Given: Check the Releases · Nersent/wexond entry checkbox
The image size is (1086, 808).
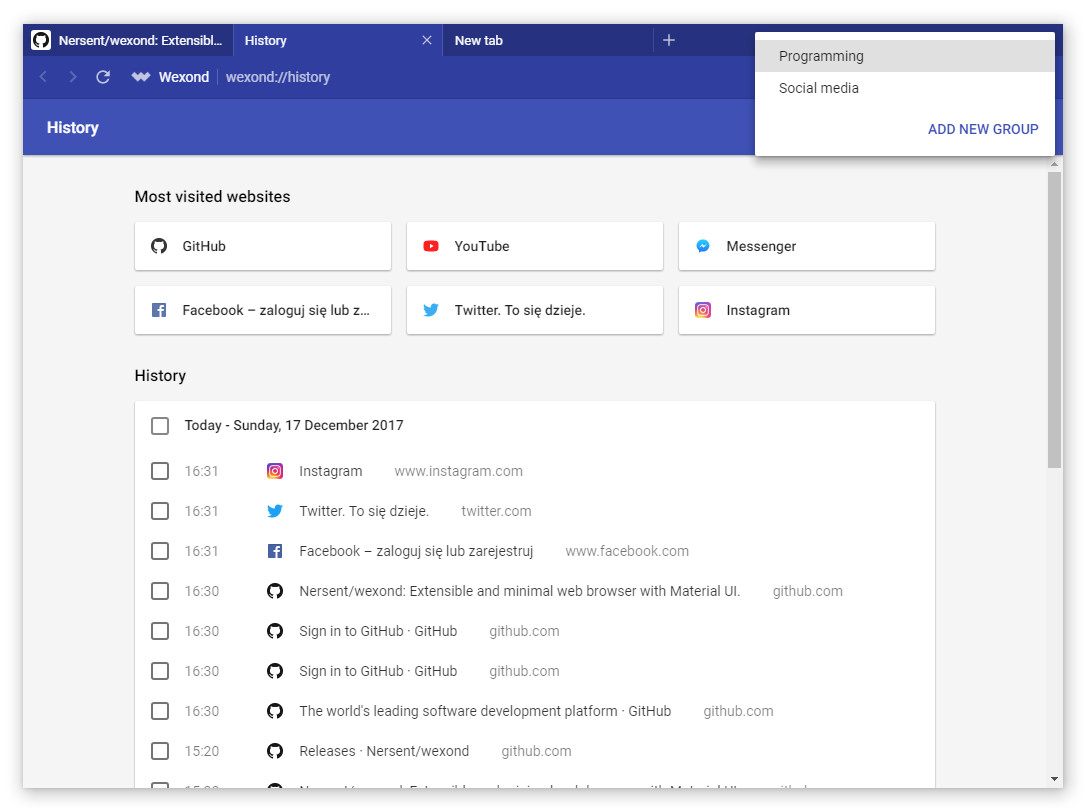Looking at the screenshot, I should tap(160, 751).
